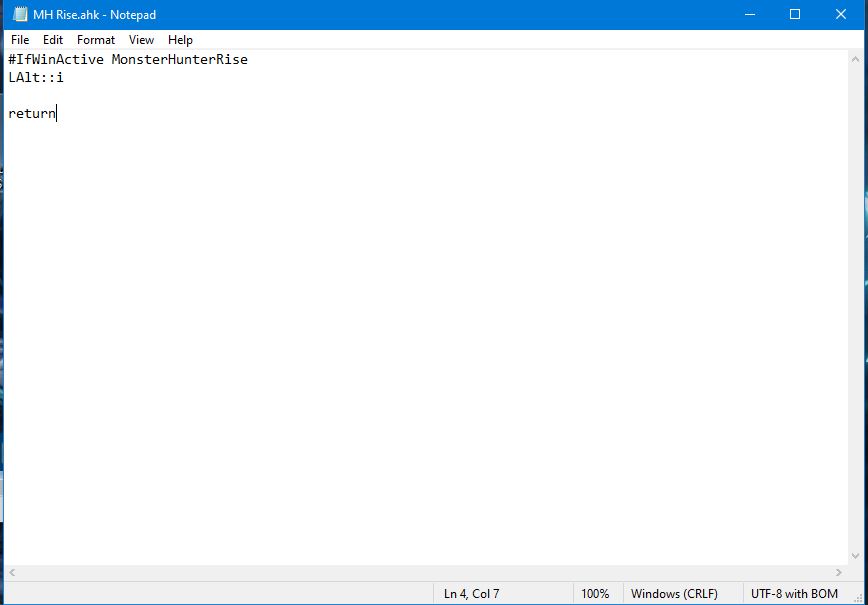Minimize the Notepad window
868x605 pixels.
(x=750, y=14)
